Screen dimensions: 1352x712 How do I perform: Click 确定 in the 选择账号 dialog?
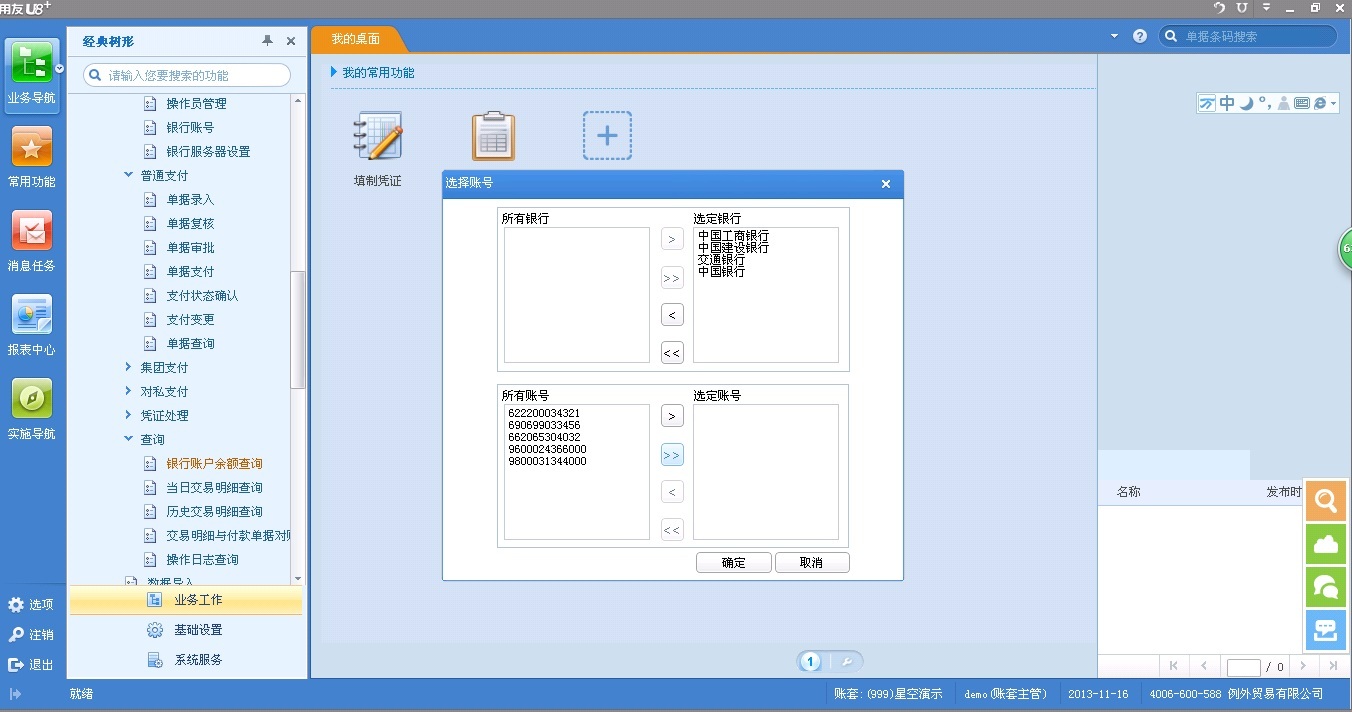click(x=734, y=563)
